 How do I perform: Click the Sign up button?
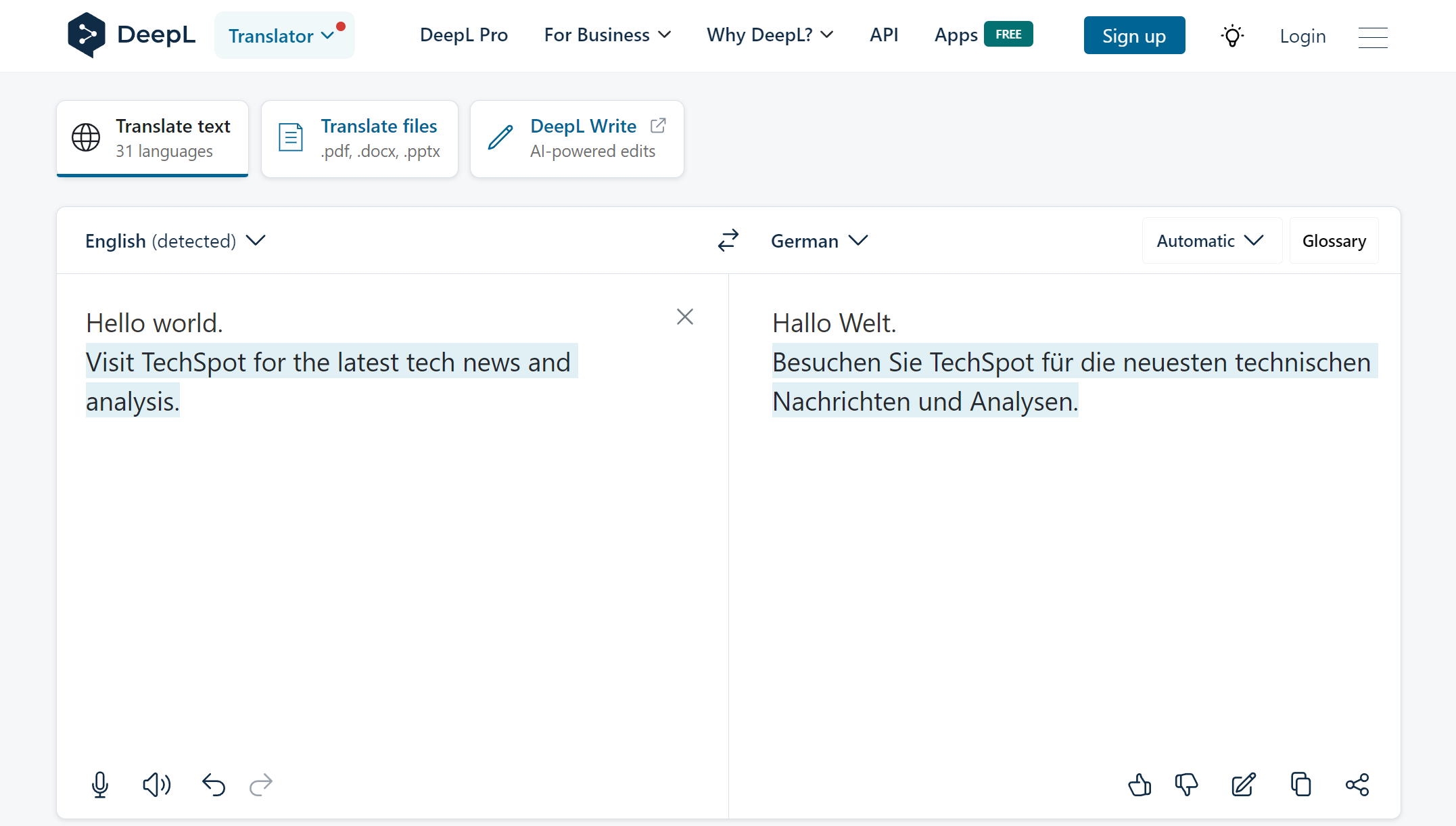click(x=1134, y=36)
